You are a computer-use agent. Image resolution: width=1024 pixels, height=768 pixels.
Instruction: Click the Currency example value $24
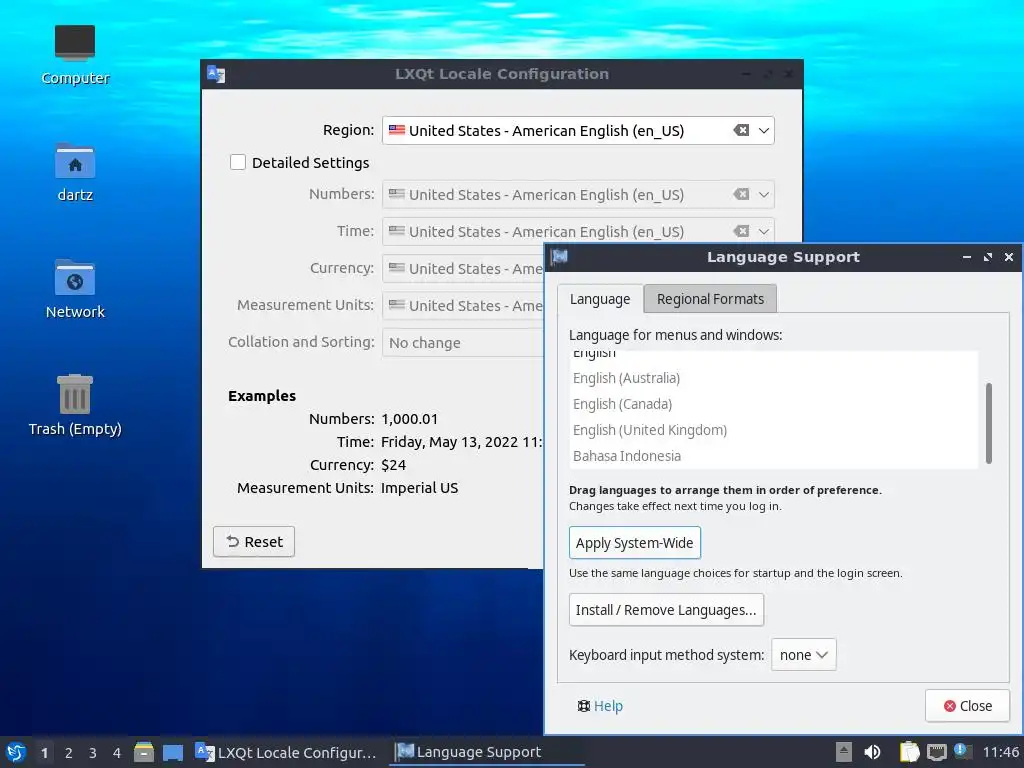[x=394, y=465]
